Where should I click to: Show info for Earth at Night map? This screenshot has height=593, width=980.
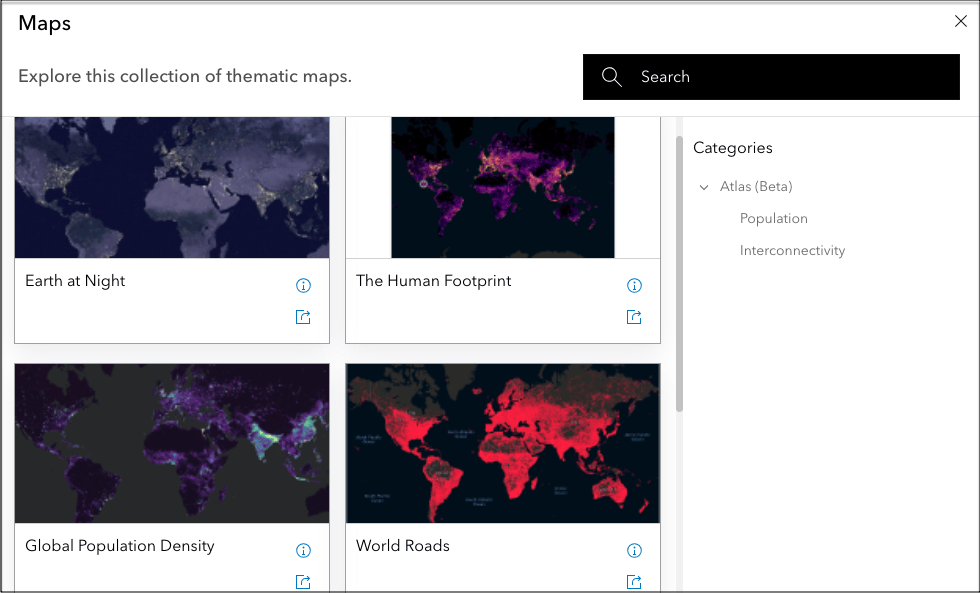pyautogui.click(x=303, y=286)
